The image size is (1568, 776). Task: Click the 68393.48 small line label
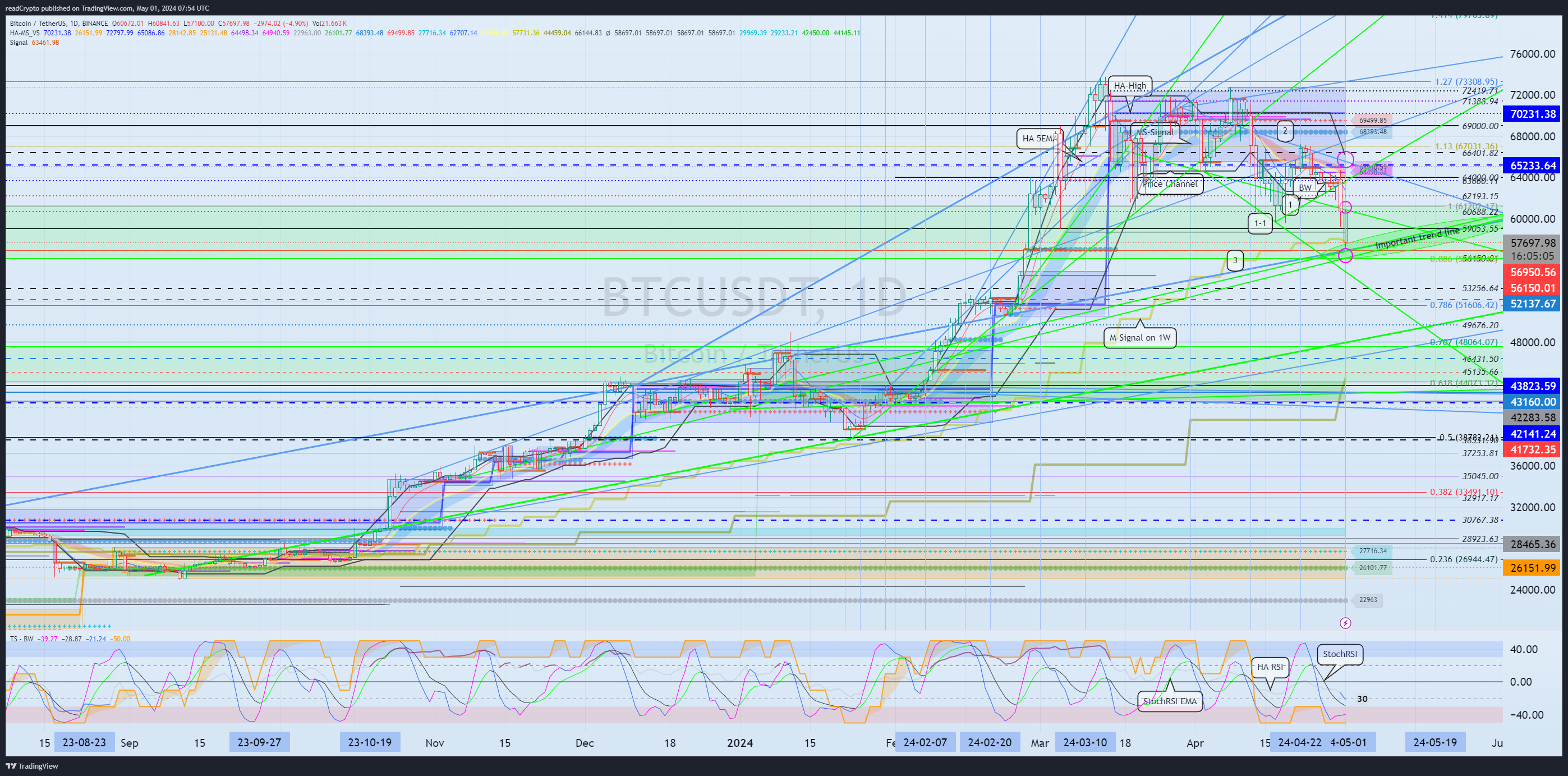[x=1373, y=132]
